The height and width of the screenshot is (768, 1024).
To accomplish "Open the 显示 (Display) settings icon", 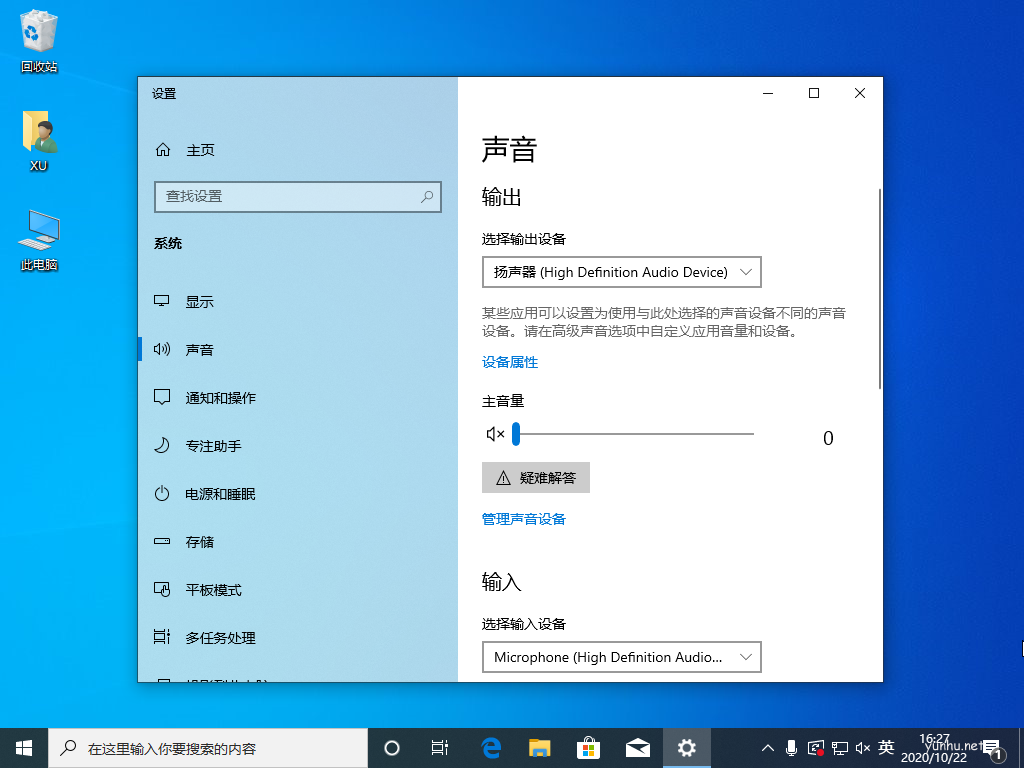I will tap(162, 301).
